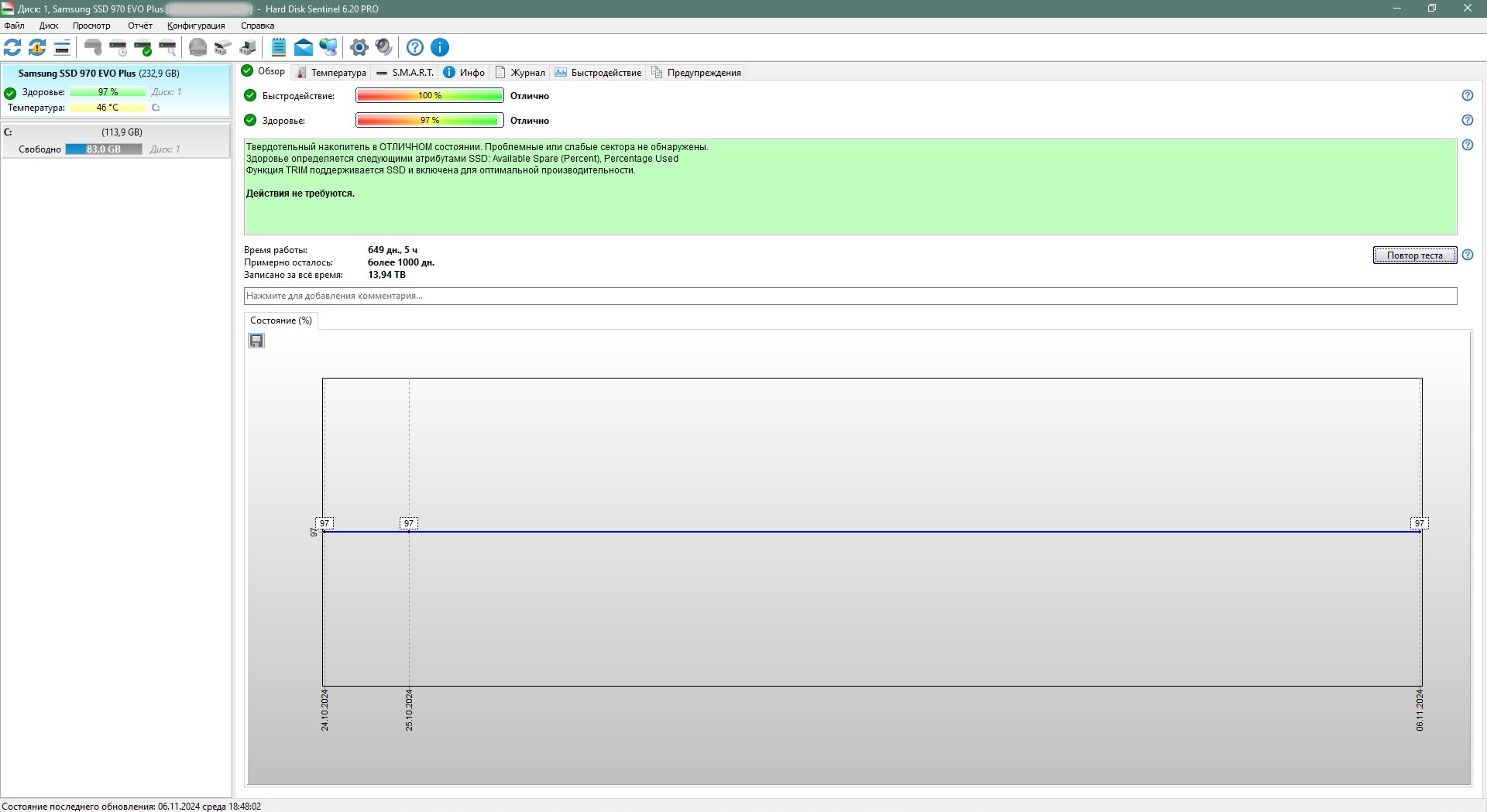Click the comment input field

tap(850, 296)
